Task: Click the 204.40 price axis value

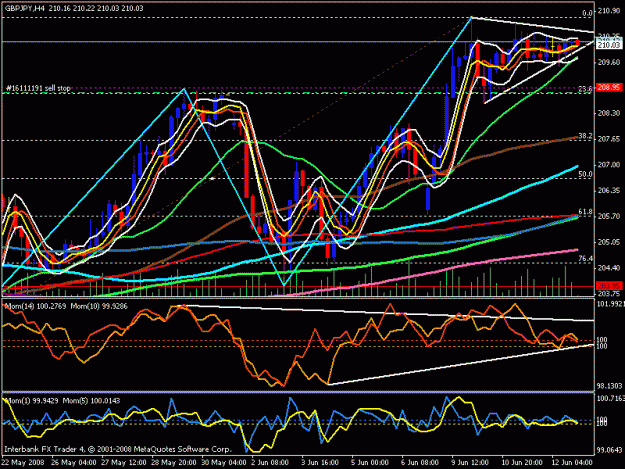Action: tap(609, 268)
